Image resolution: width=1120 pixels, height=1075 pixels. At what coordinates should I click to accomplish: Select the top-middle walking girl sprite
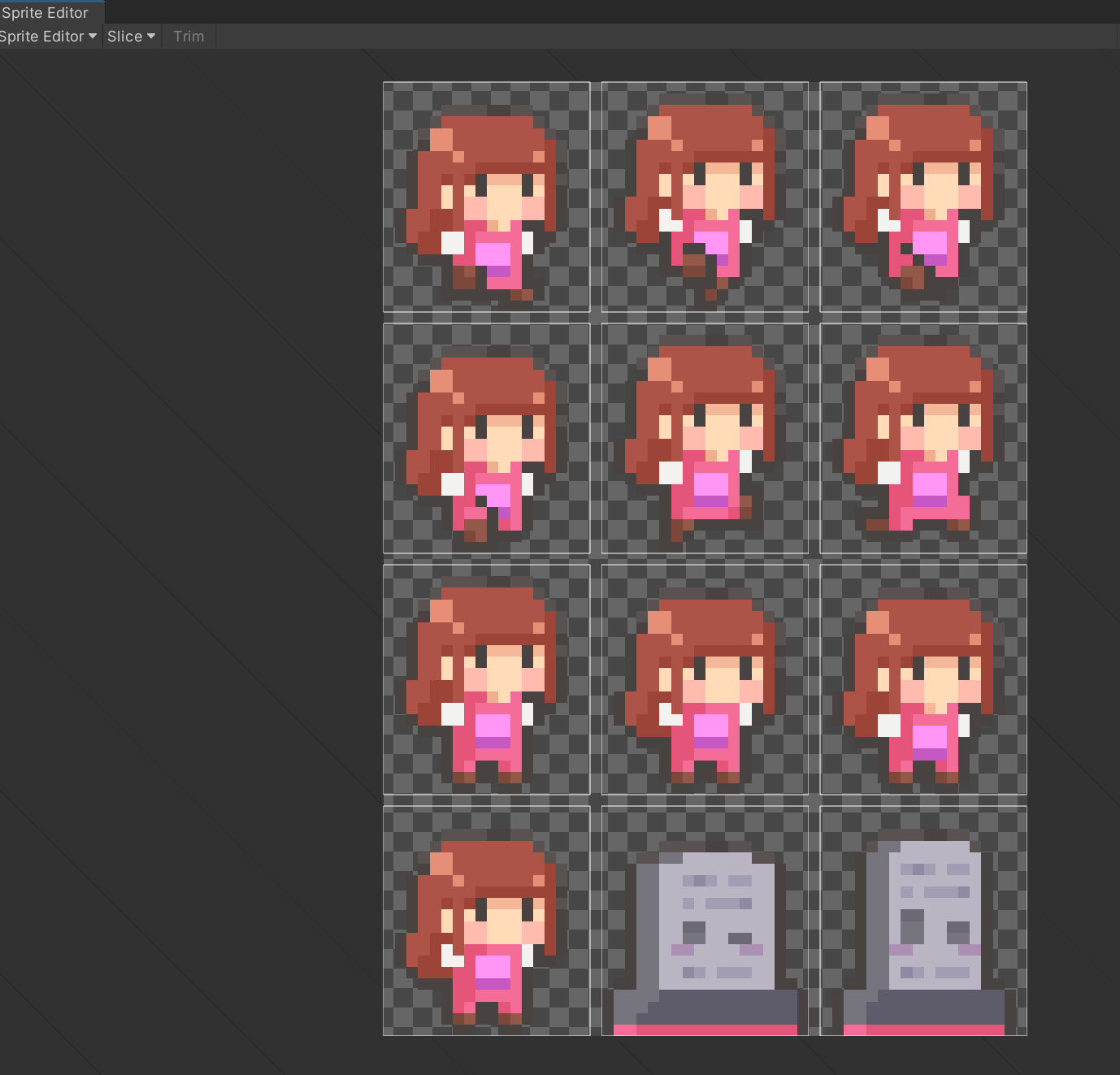pos(705,197)
